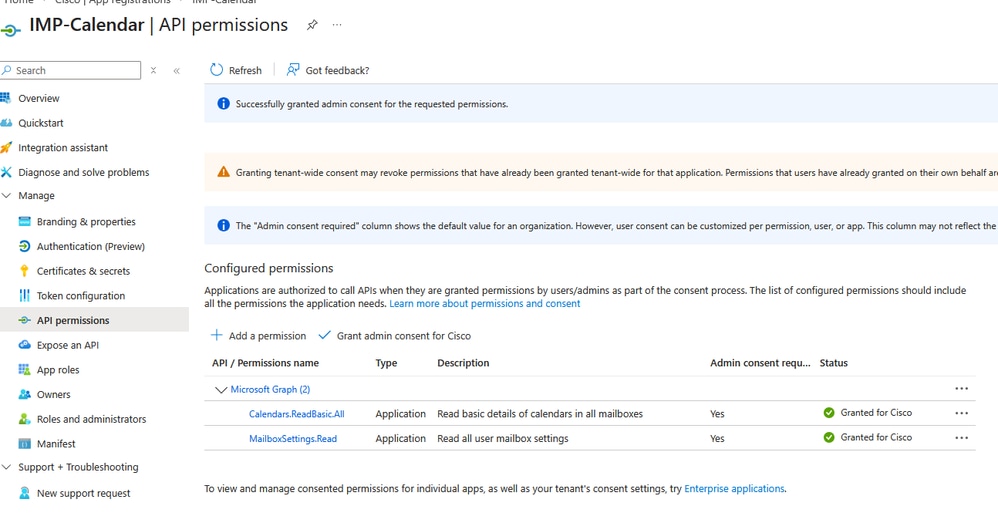Follow the Enterprise applications link
This screenshot has height=513, width=998.
coord(734,489)
